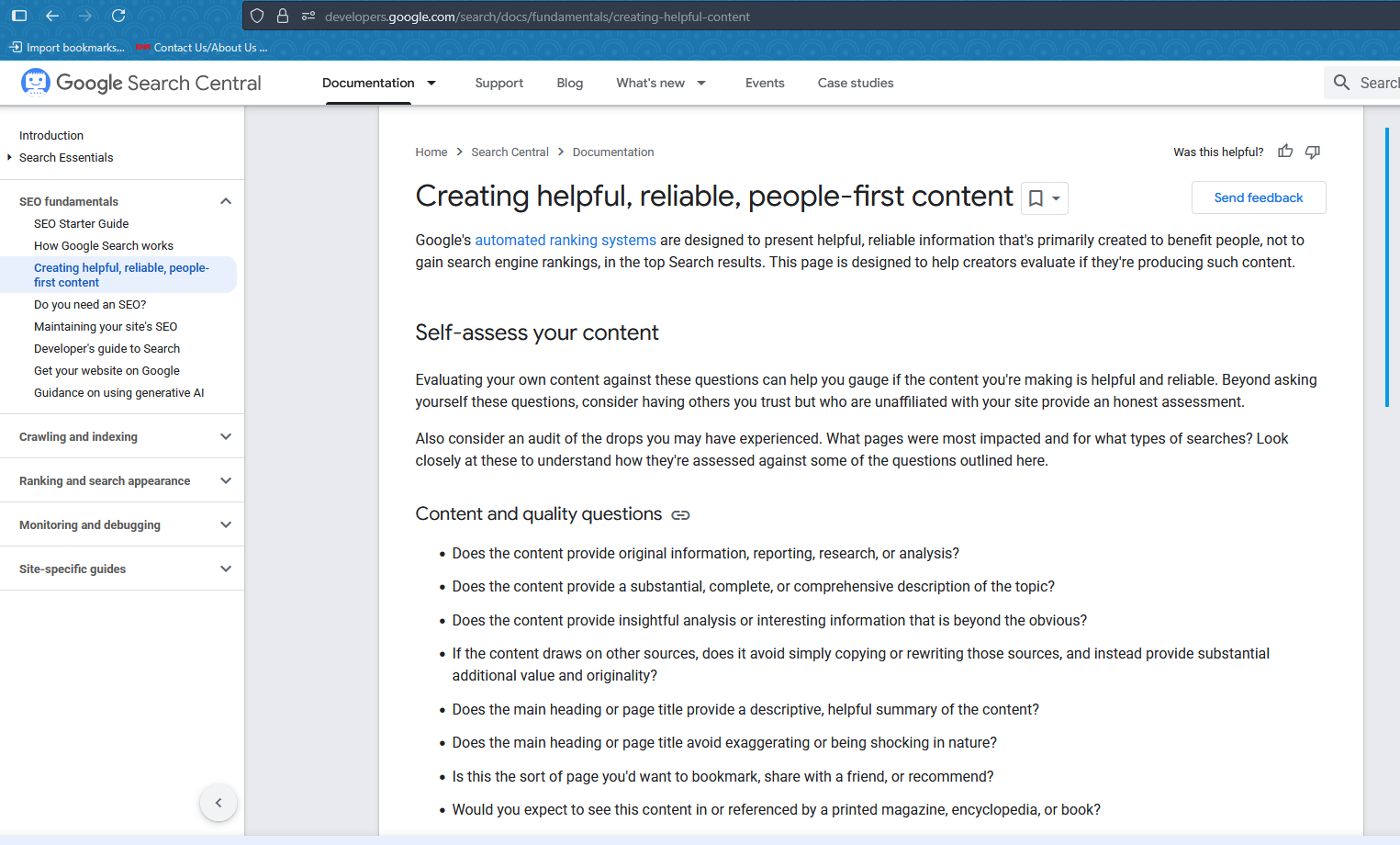The width and height of the screenshot is (1400, 845).
Task: Click the padlock site security icon
Action: click(x=283, y=16)
